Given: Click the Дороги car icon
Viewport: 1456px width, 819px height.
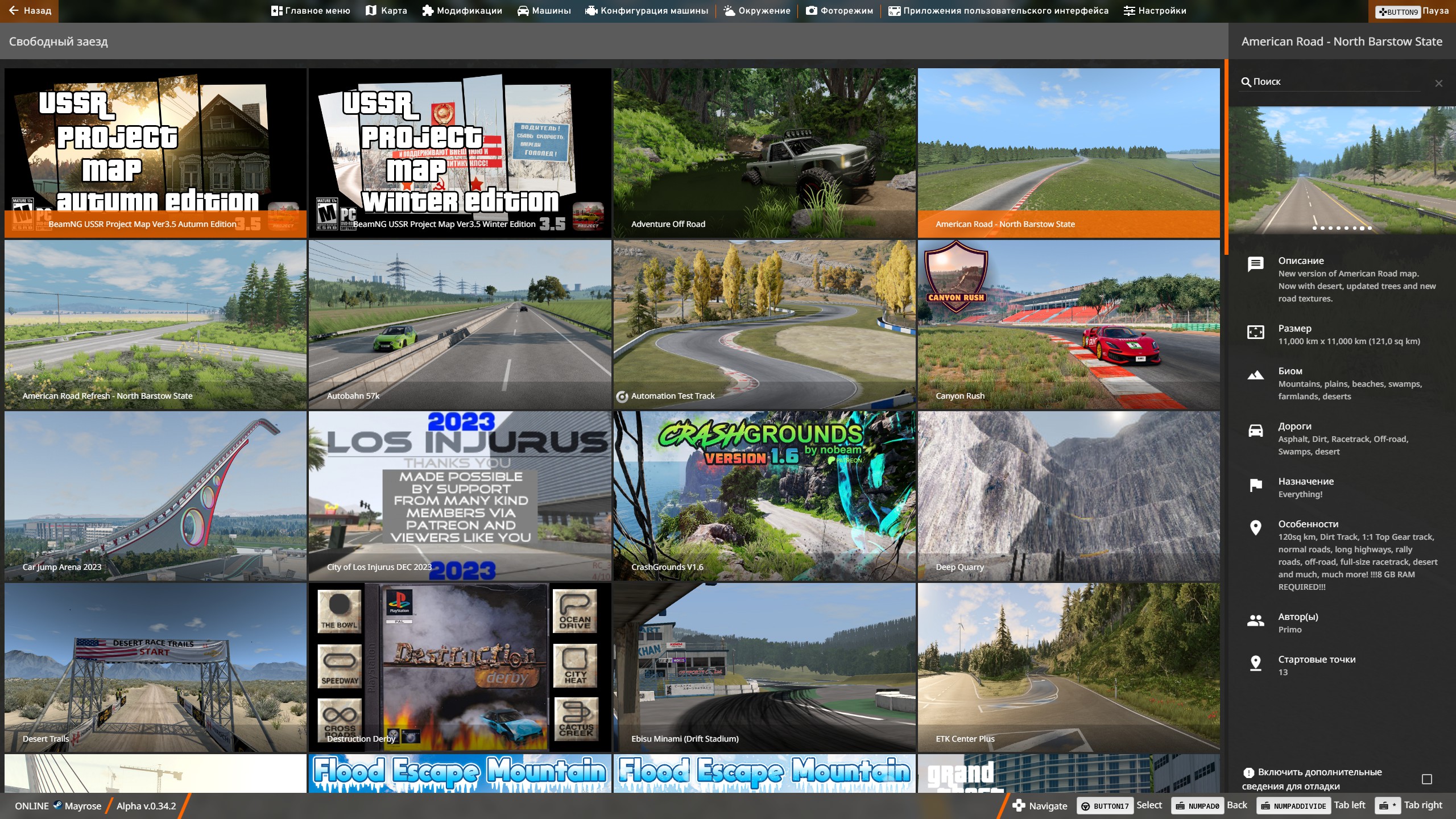Looking at the screenshot, I should (x=1255, y=431).
